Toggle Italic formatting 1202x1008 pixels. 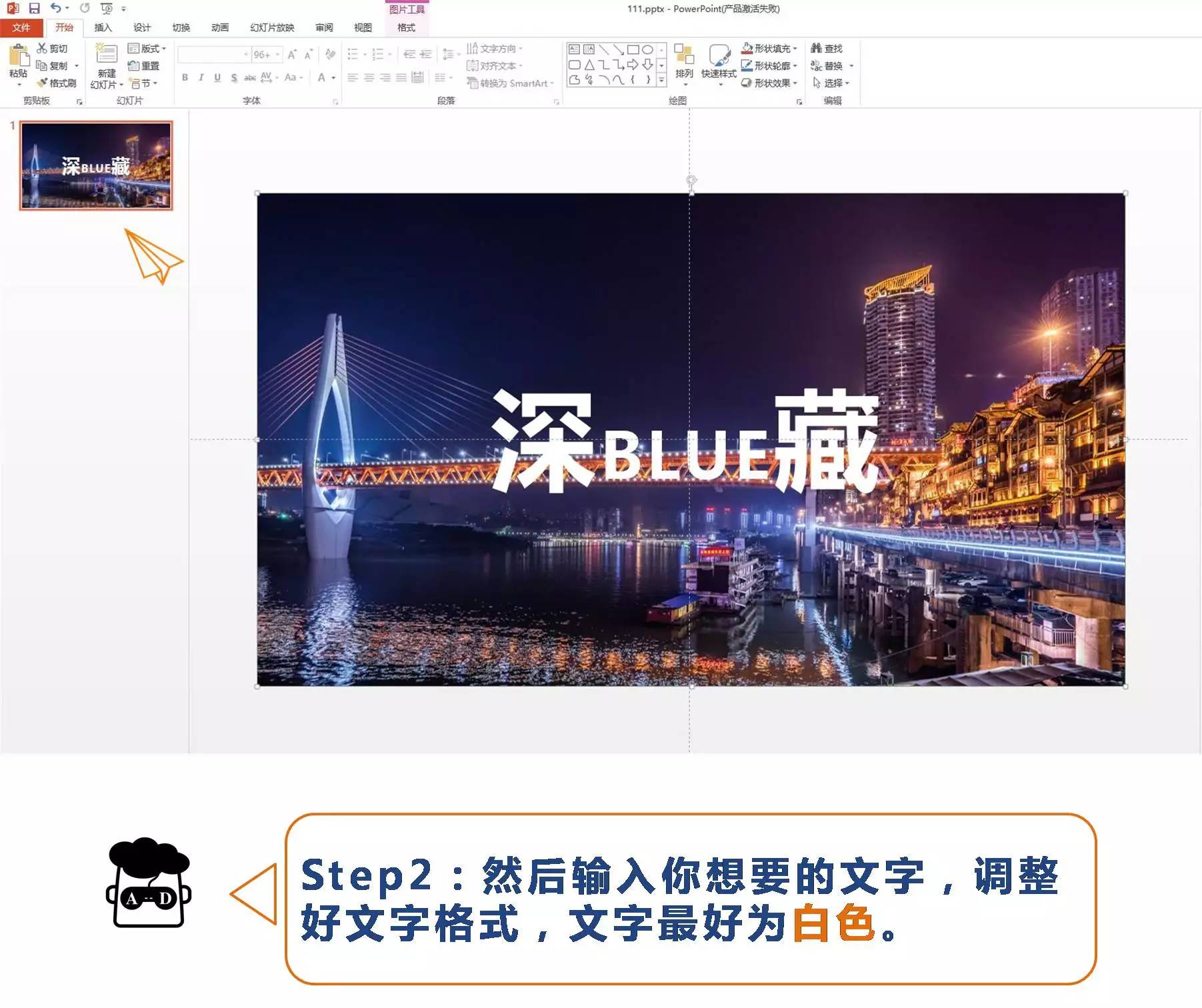[201, 77]
